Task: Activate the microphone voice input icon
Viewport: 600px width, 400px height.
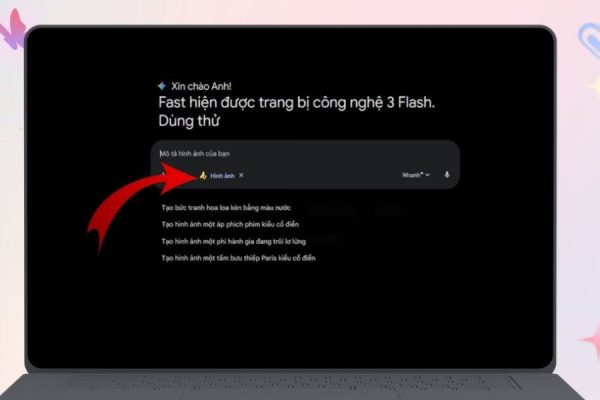Action: (x=447, y=175)
